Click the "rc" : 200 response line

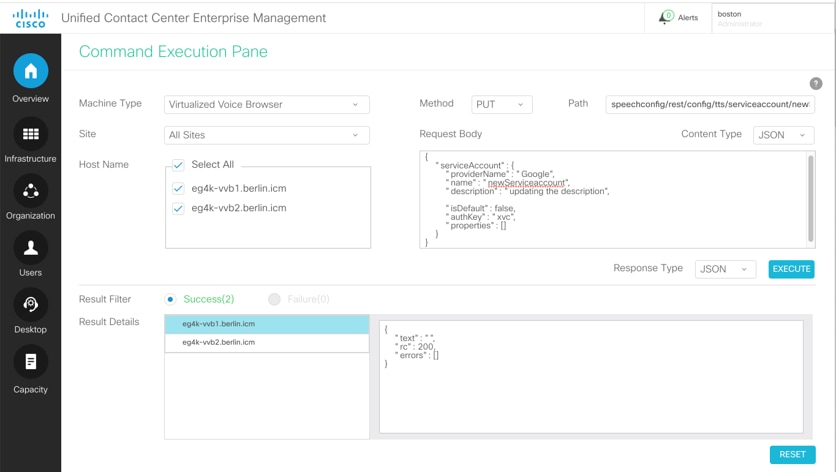414,347
